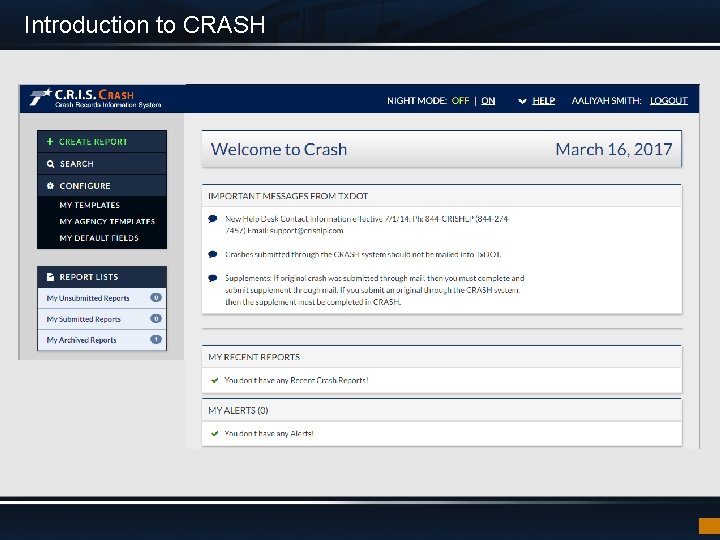The image size is (720, 540).
Task: Click the My Recent Reports header
Action: (x=254, y=357)
